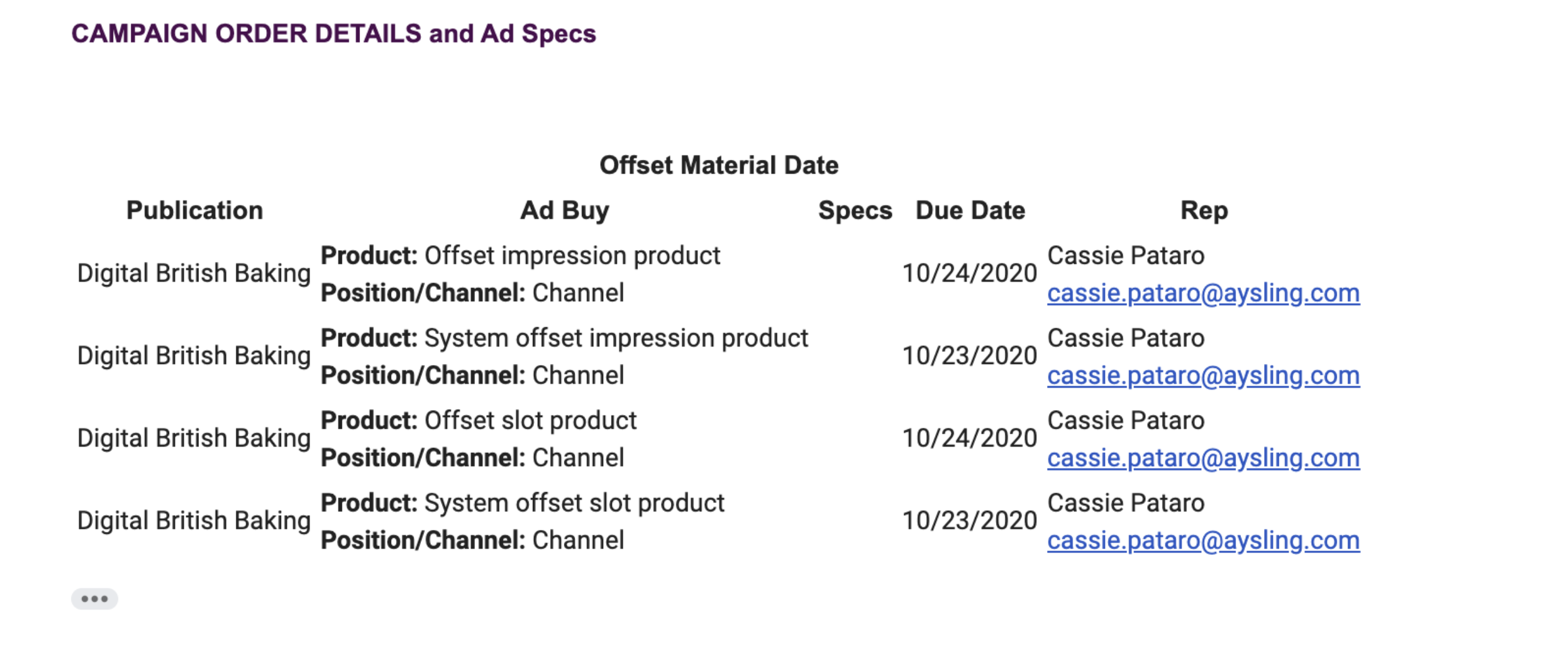Click the due date for System offset slot product

tap(969, 521)
